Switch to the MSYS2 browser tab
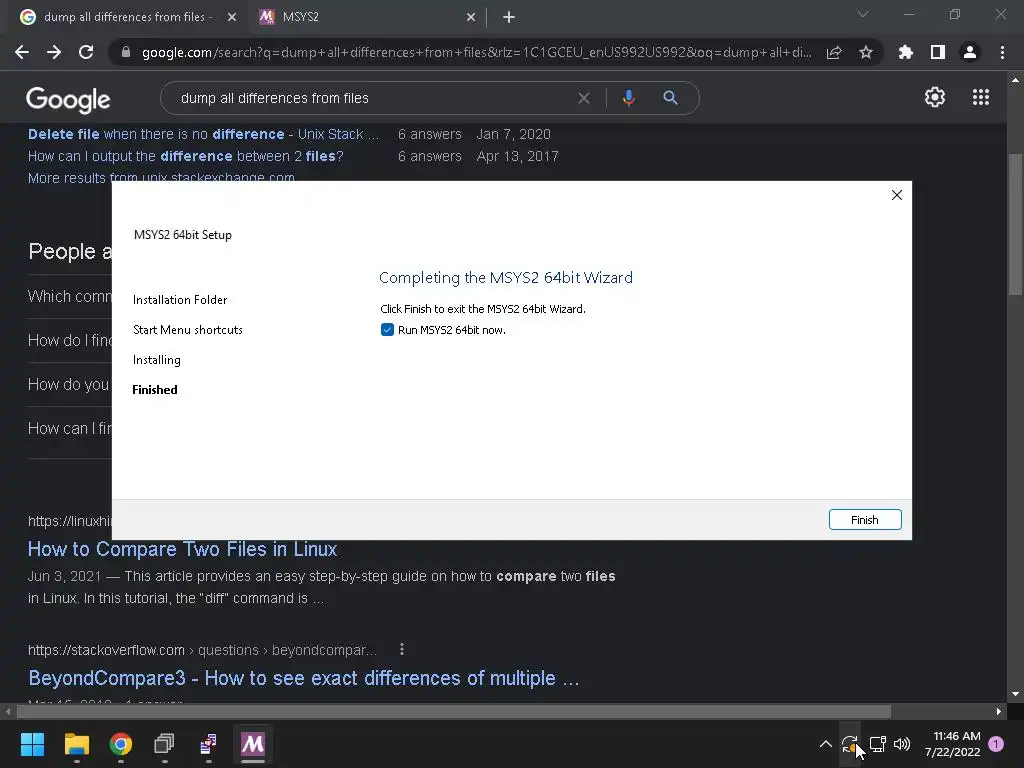This screenshot has height=768, width=1024. [x=366, y=17]
